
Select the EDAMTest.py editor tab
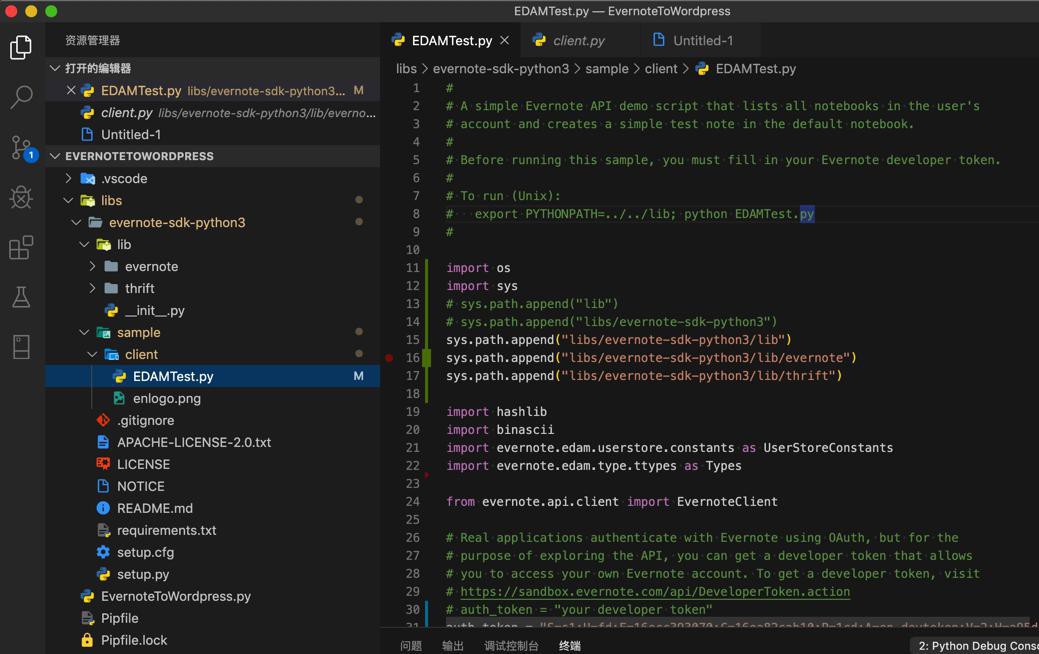pyautogui.click(x=451, y=40)
